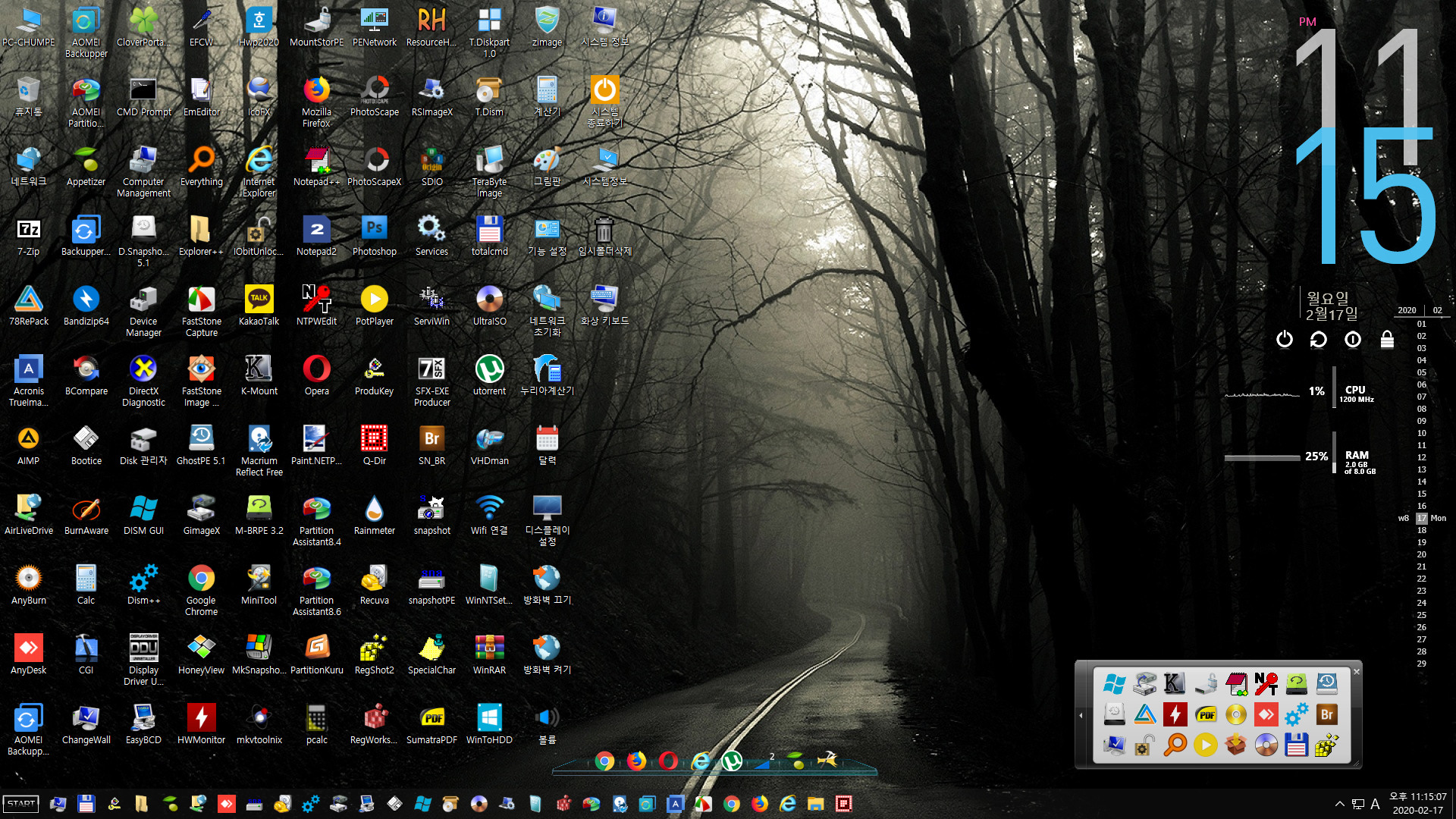The width and height of the screenshot is (1456, 819).
Task: Expand hidden system tray icons chevron
Action: 1339,804
